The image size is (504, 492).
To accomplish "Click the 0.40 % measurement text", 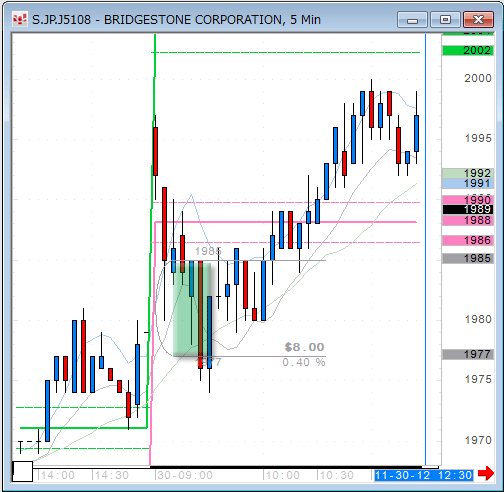I will coord(304,362).
